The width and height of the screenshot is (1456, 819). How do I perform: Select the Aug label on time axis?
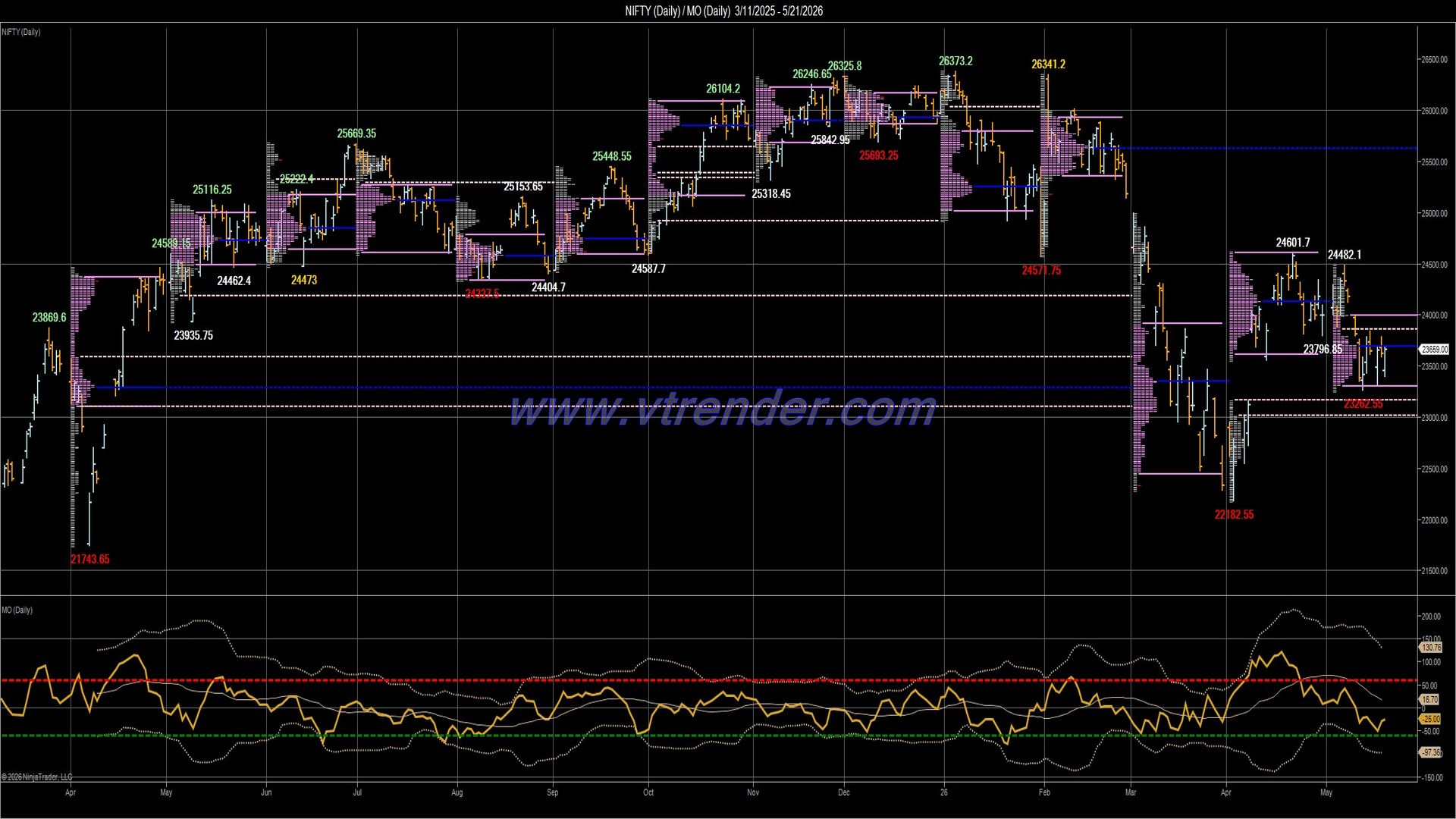click(457, 792)
